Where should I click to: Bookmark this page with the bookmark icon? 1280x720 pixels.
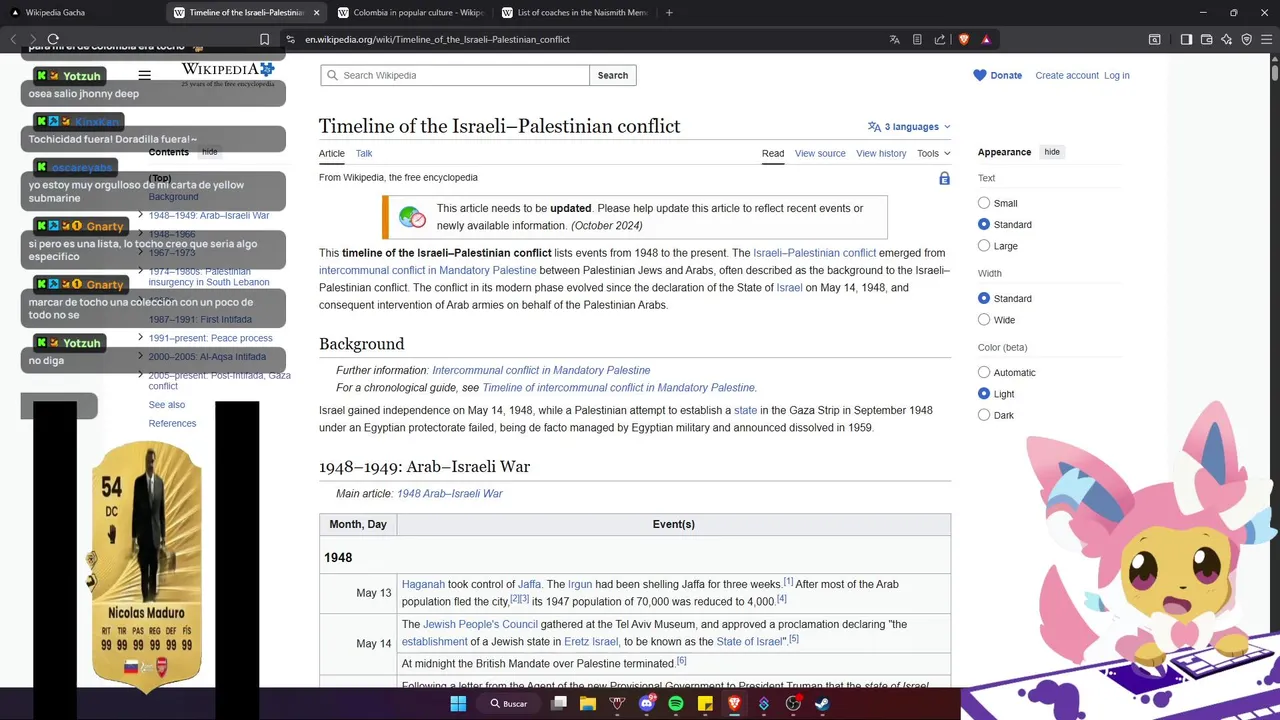(x=264, y=39)
